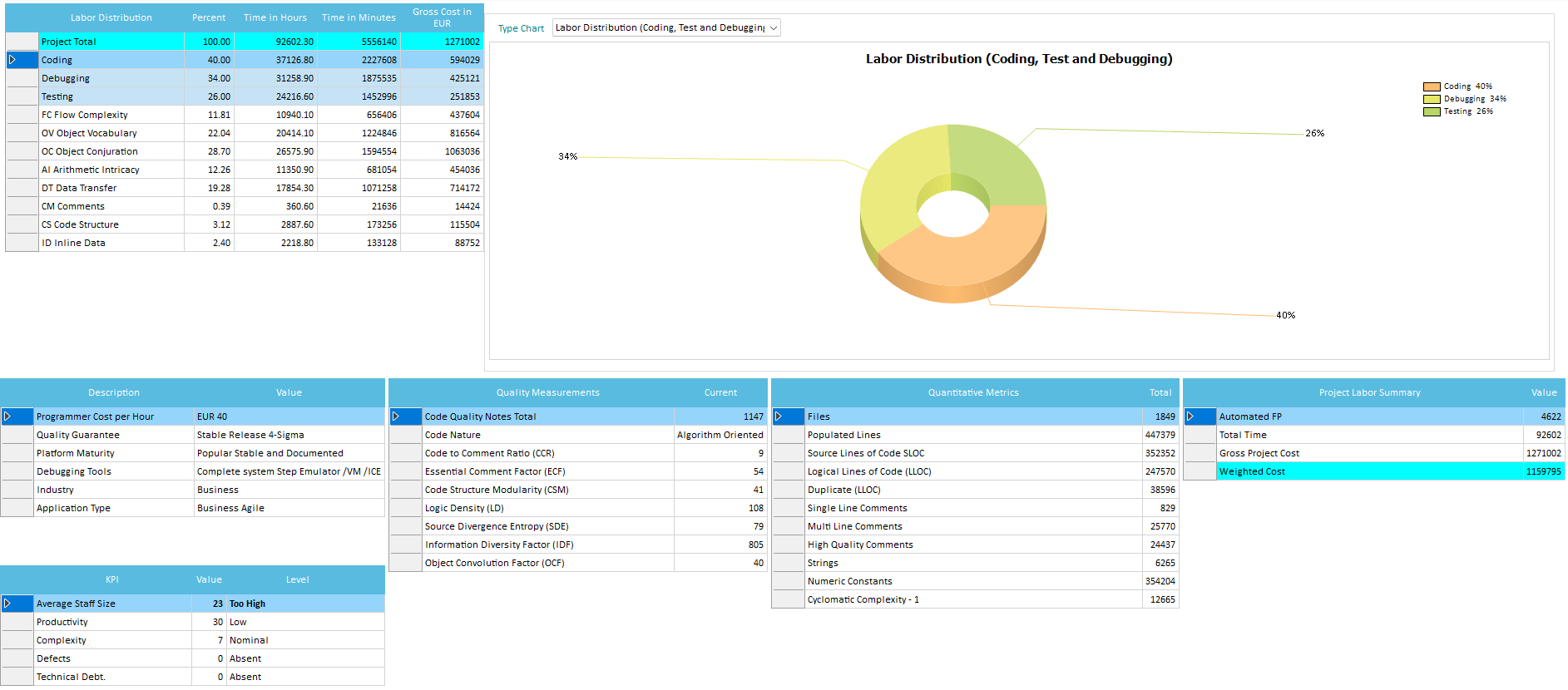Click the Programmer Cost per Hour row arrow
This screenshot has height=690, width=1568.
(7, 416)
